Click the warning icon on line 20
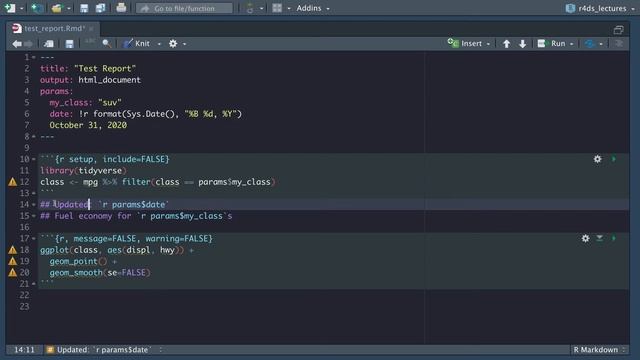 pyautogui.click(x=13, y=273)
